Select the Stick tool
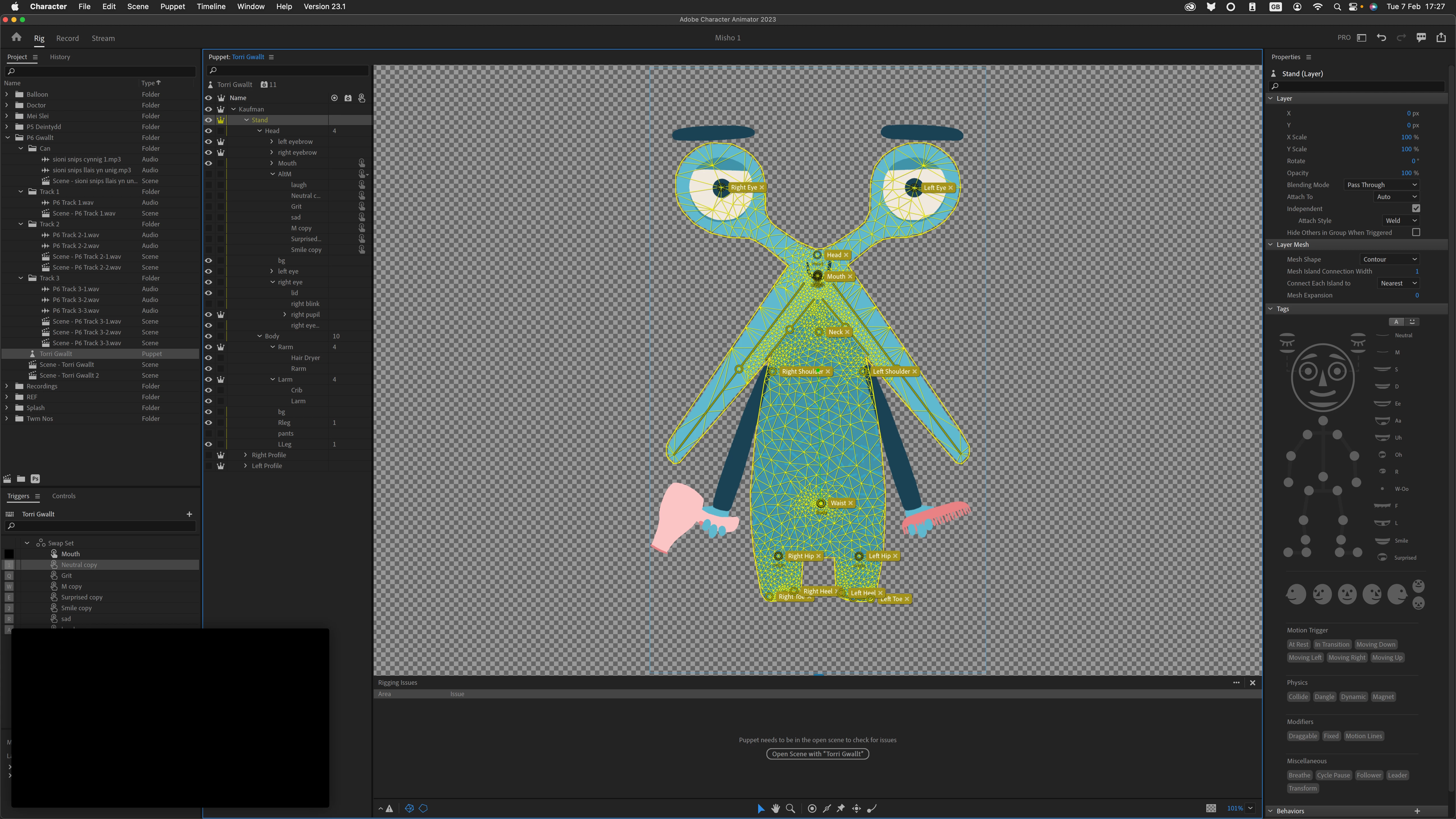The height and width of the screenshot is (819, 1456). click(x=827, y=808)
